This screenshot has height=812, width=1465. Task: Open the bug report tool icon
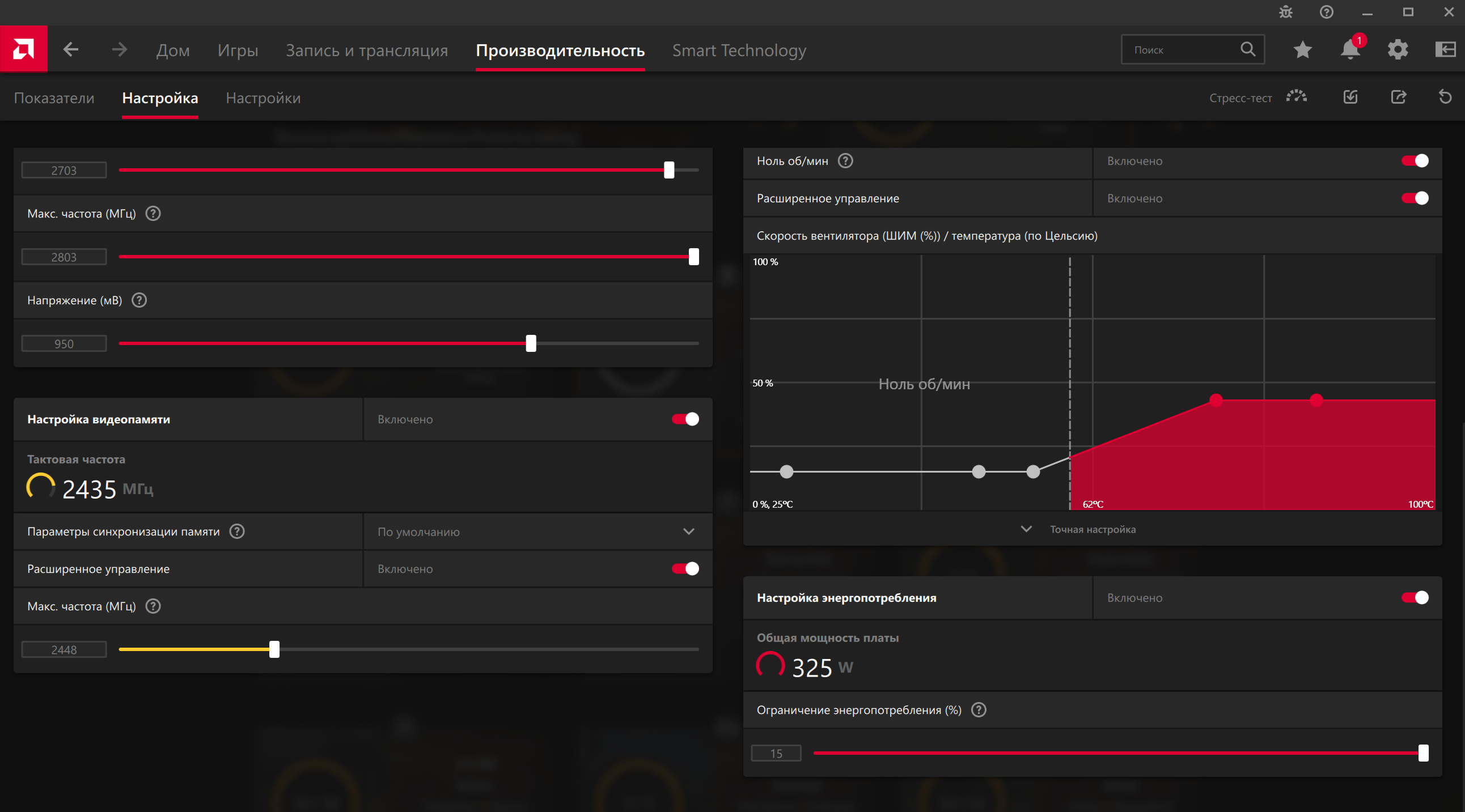(1285, 12)
